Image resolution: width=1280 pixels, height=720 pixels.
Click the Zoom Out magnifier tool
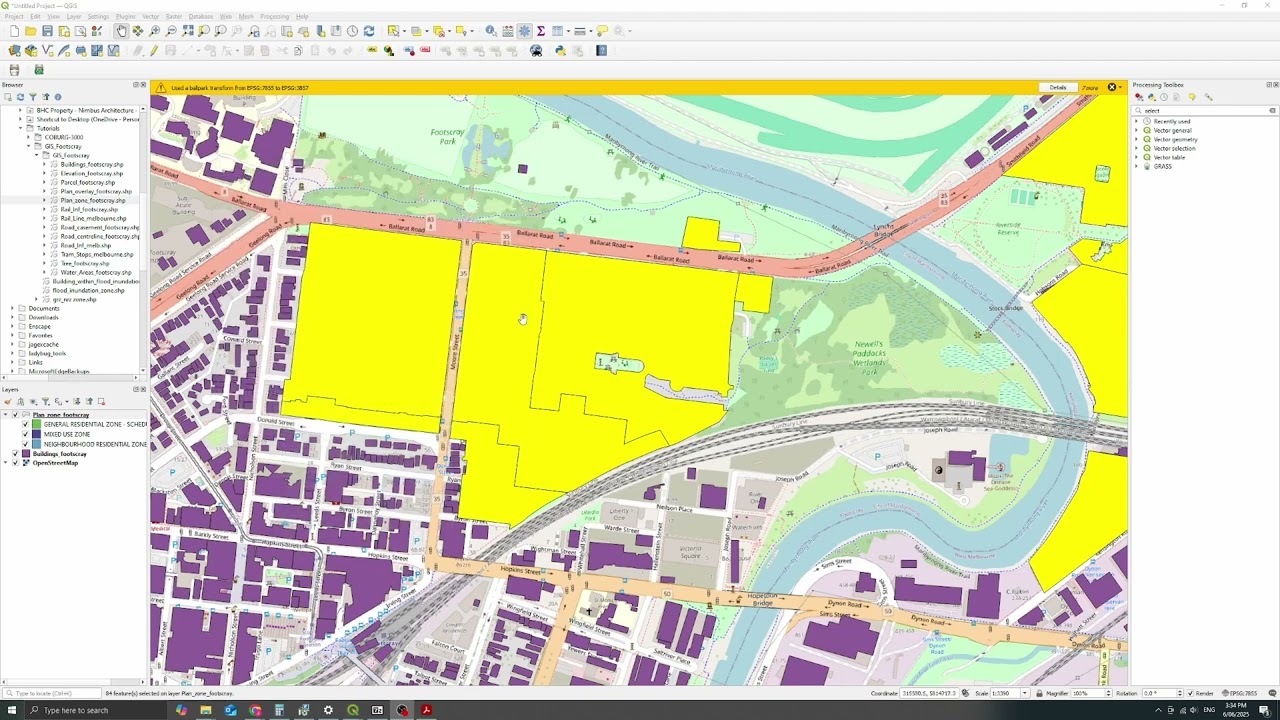point(171,31)
